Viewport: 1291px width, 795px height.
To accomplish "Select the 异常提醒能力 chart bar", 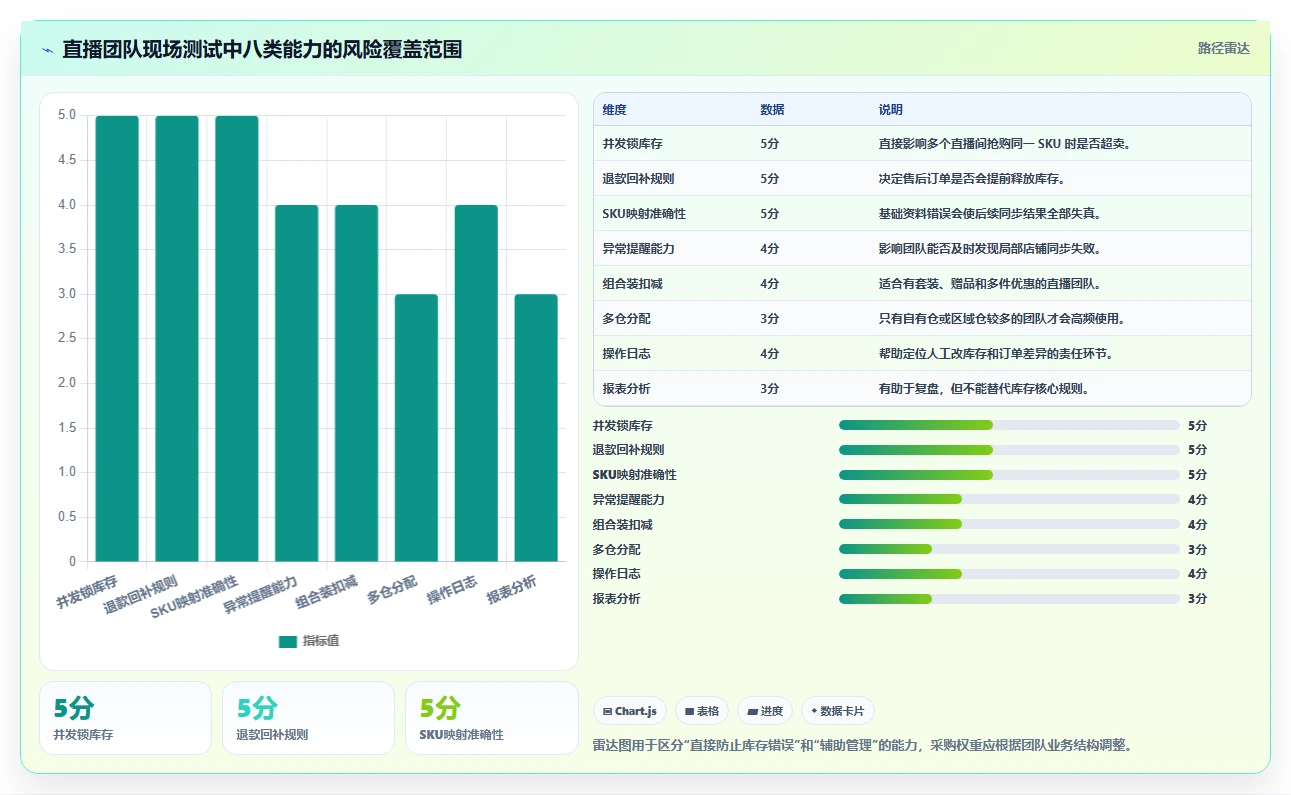I will point(297,383).
